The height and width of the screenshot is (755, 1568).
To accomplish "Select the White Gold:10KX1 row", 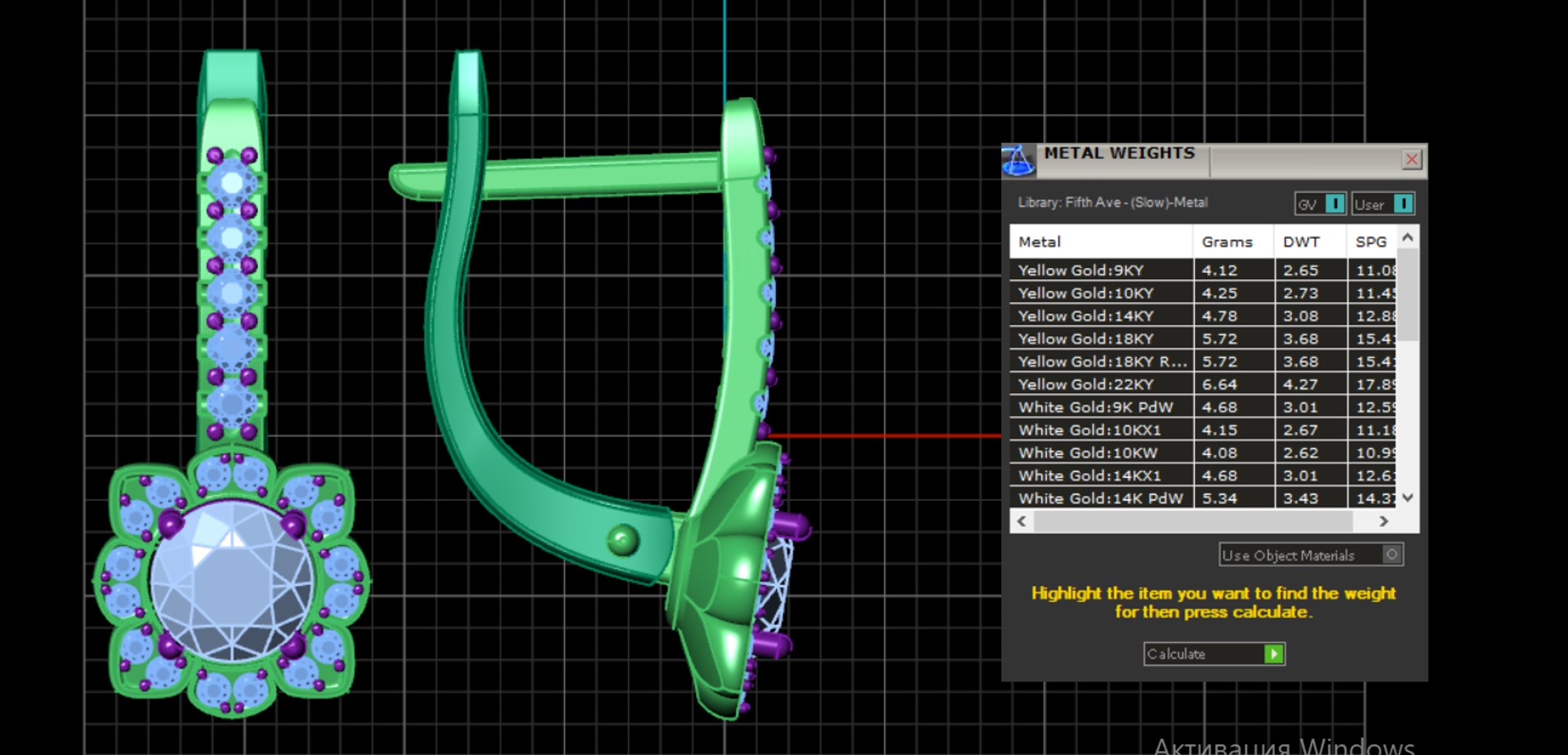I will coord(1203,430).
